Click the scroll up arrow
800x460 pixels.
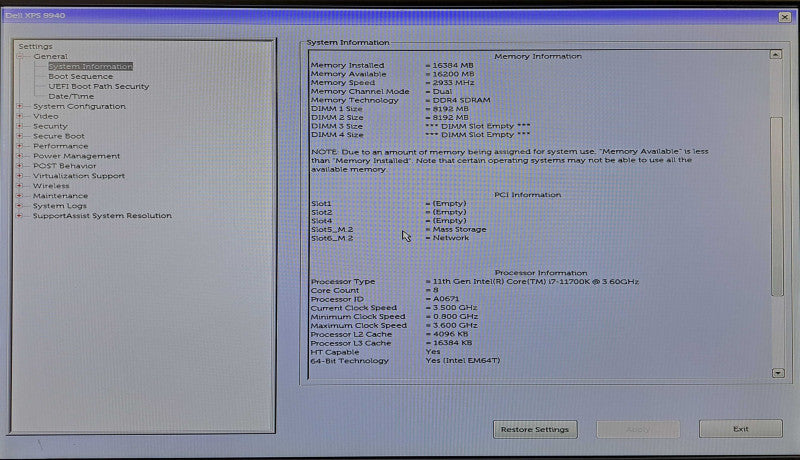click(776, 55)
